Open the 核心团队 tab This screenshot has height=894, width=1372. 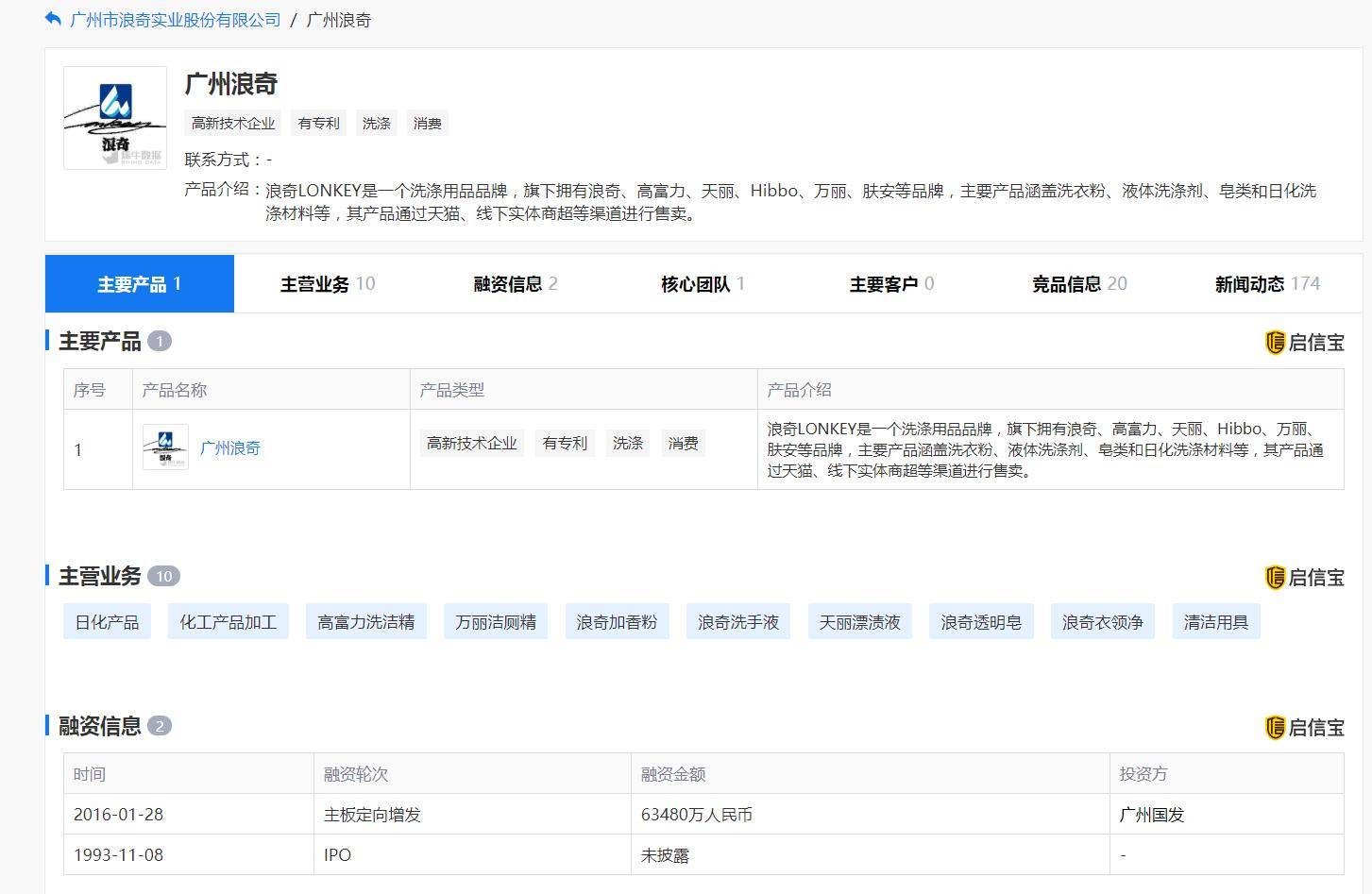(x=701, y=283)
